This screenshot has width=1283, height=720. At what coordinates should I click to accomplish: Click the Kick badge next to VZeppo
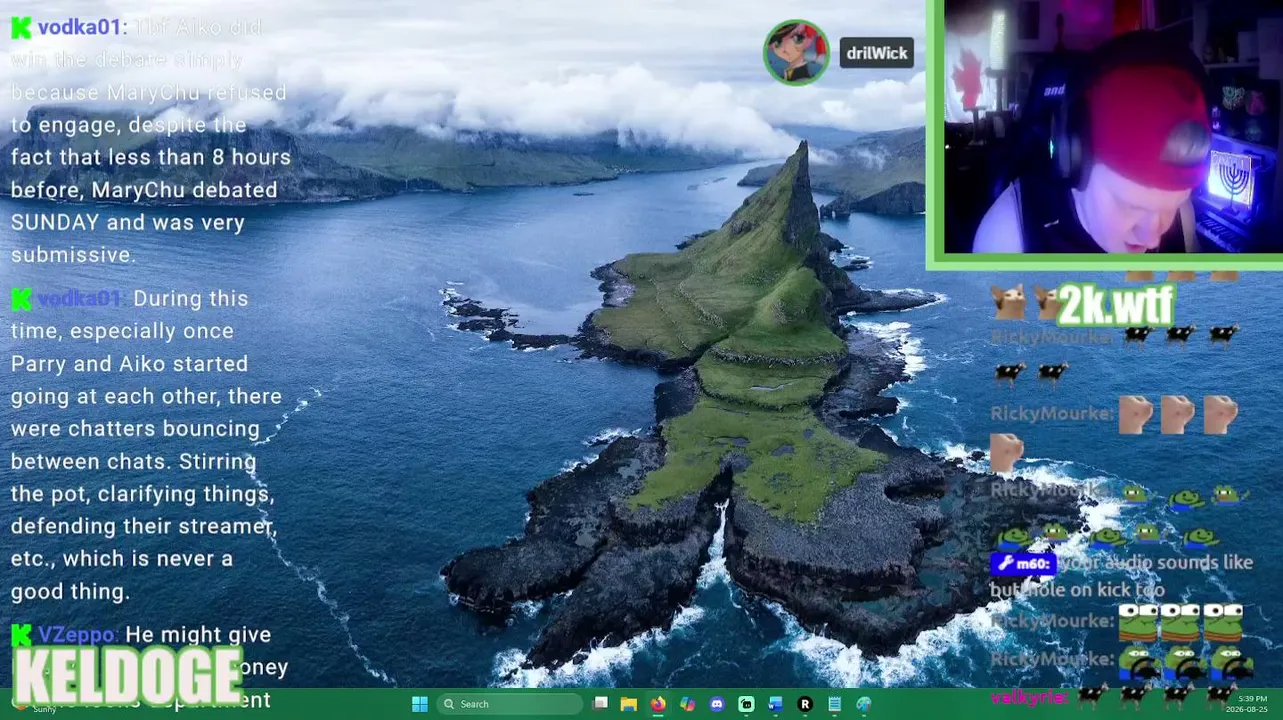click(21, 634)
